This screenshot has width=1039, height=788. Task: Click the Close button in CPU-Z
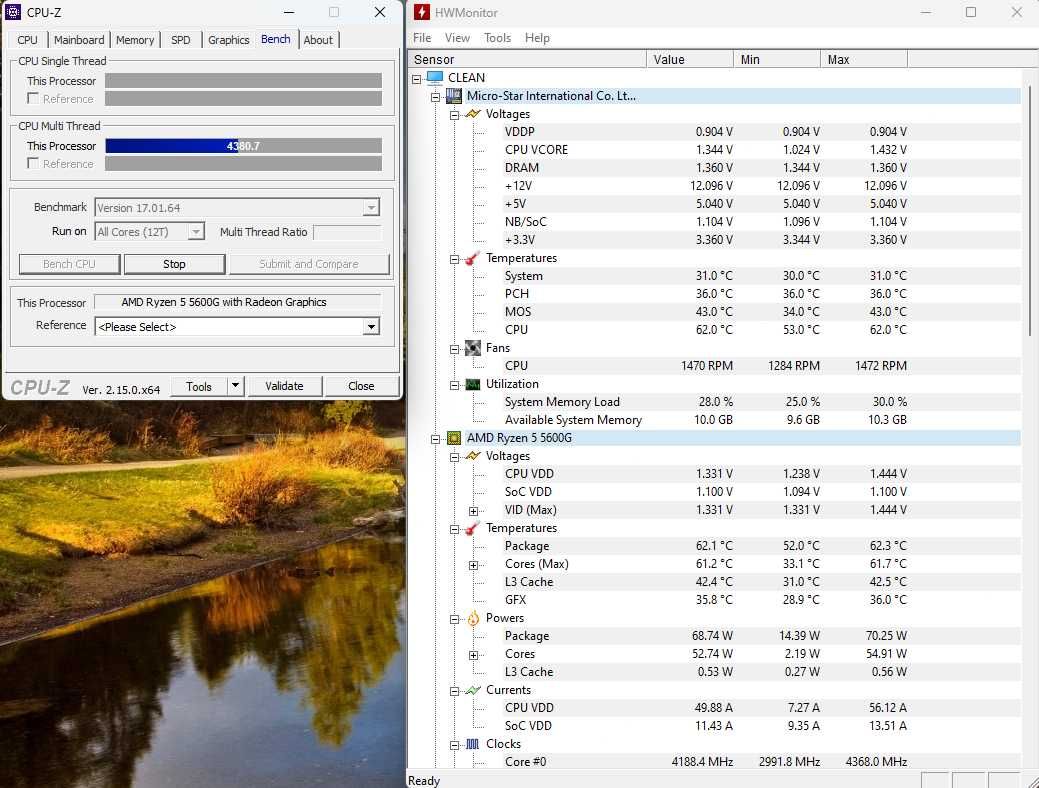pos(361,386)
